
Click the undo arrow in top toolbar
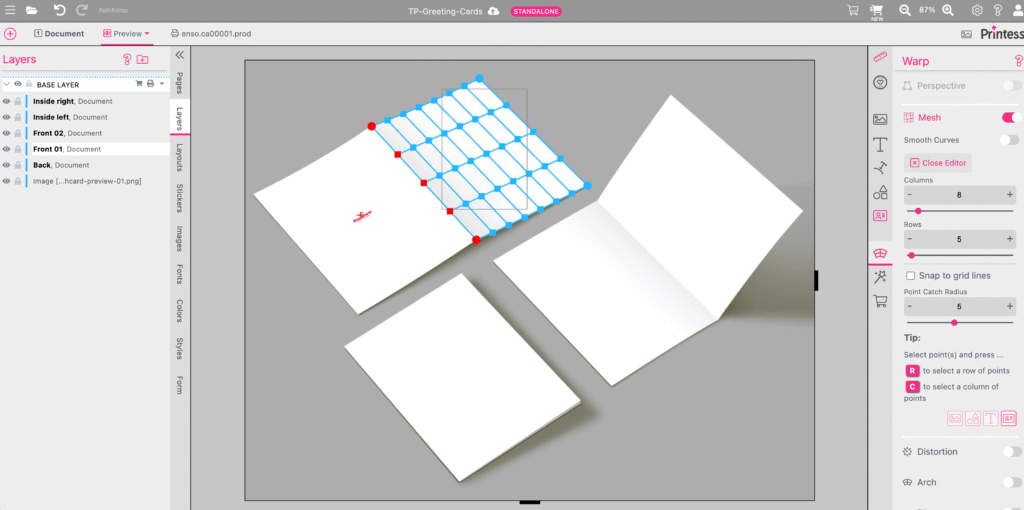59,10
